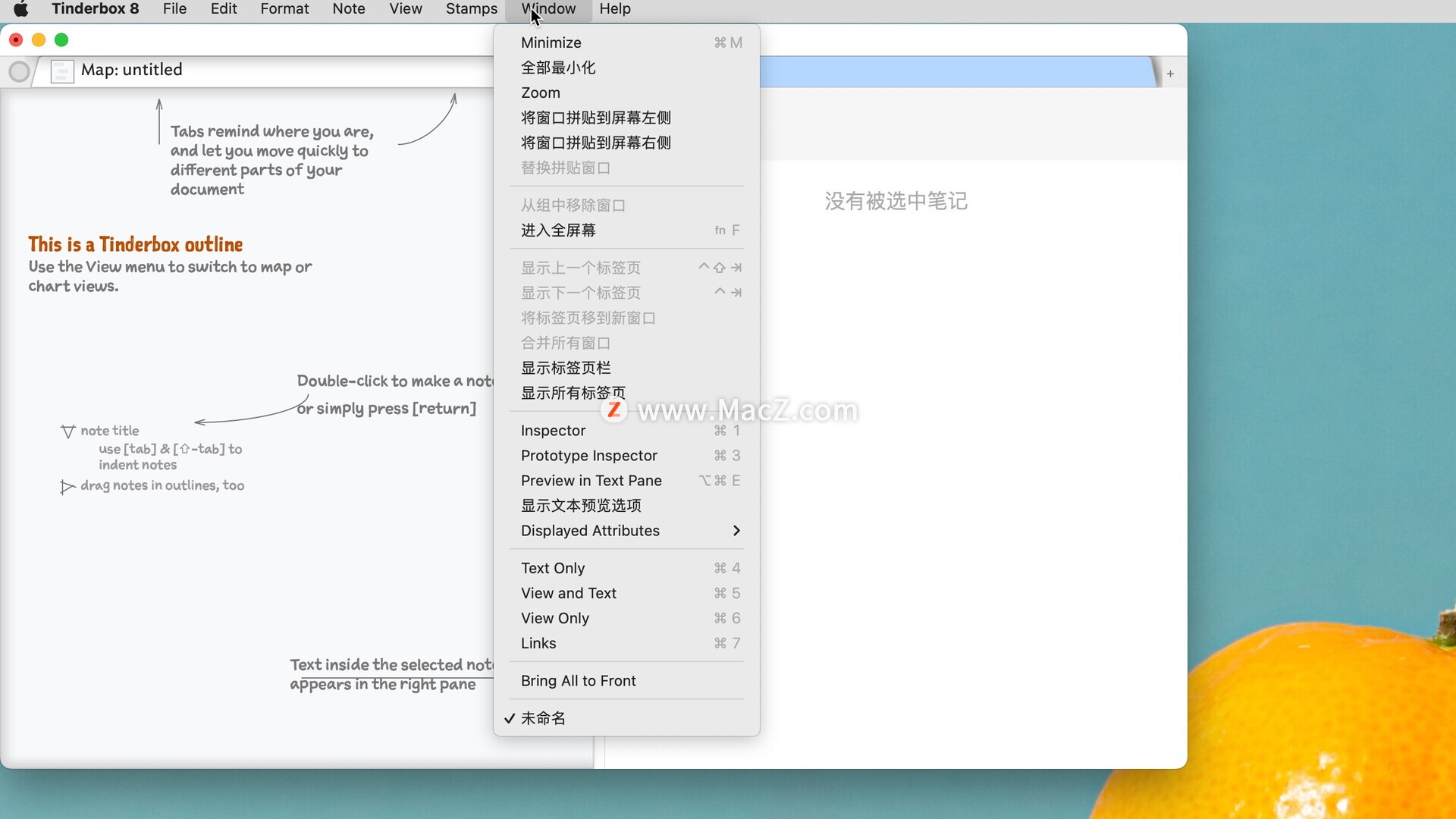This screenshot has width=1456, height=819.
Task: Minimize window with yellow button
Action: click(x=39, y=39)
